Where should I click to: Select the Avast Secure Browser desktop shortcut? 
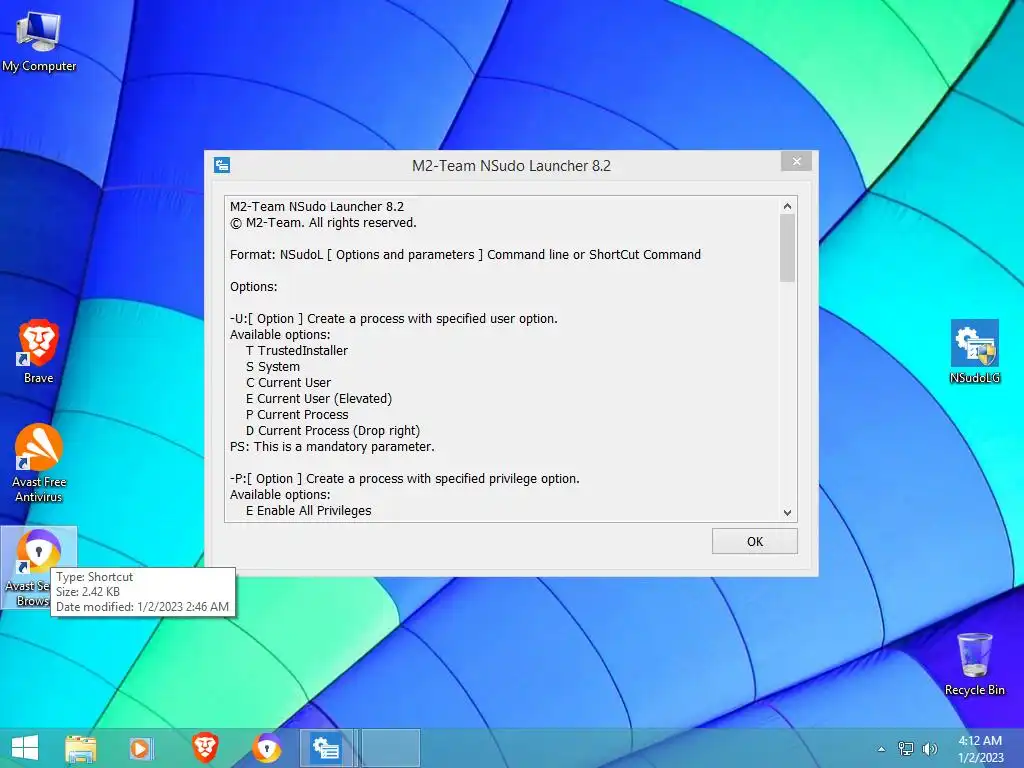[39, 567]
